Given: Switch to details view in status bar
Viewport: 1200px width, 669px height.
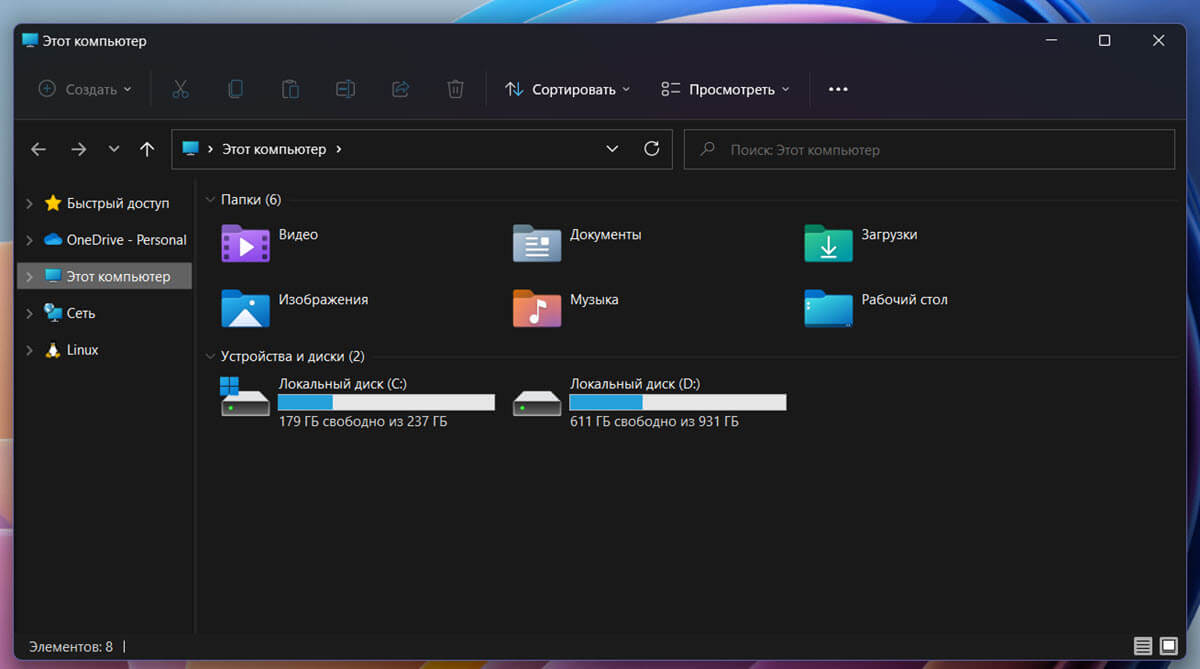Looking at the screenshot, I should [x=1143, y=646].
